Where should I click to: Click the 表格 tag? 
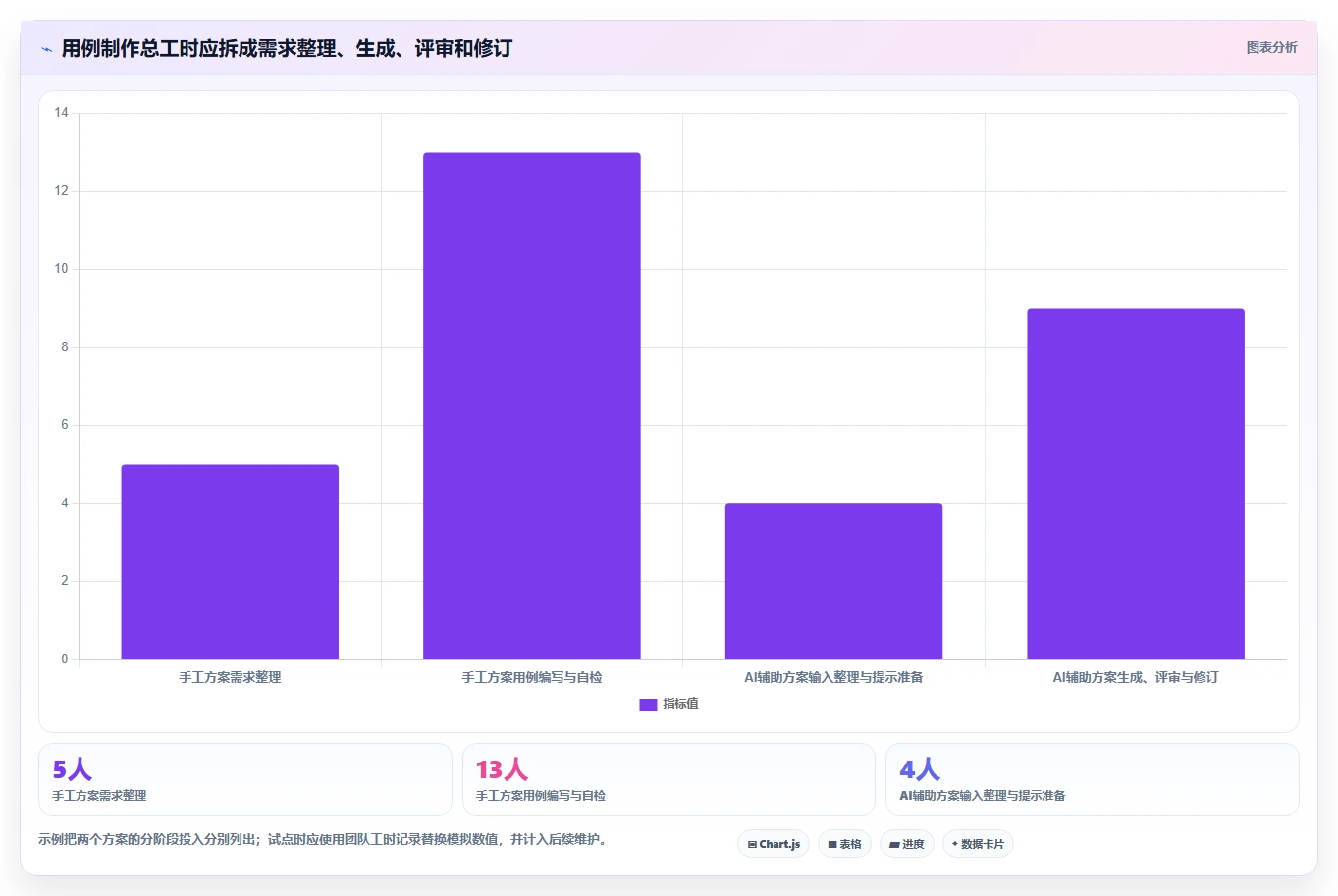point(844,844)
